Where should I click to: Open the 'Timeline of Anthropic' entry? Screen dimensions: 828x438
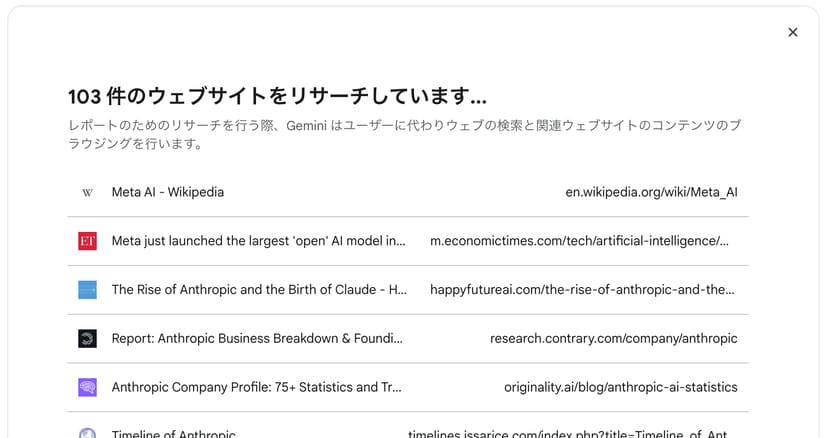[x=173, y=434]
